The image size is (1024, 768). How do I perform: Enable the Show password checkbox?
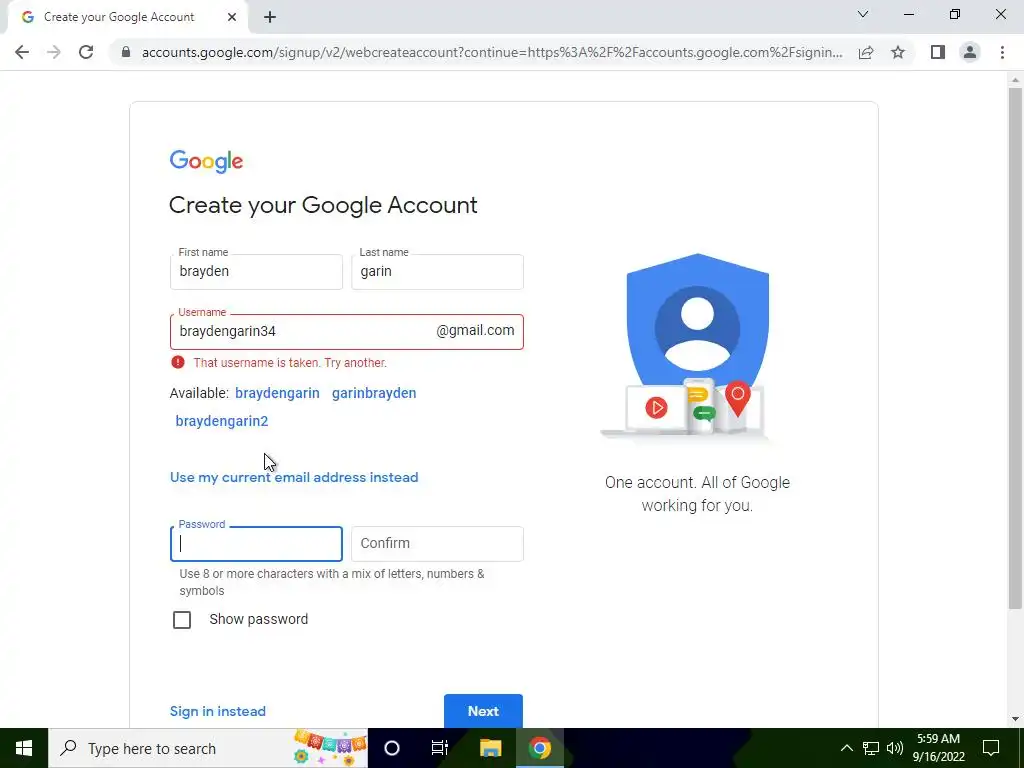click(182, 620)
